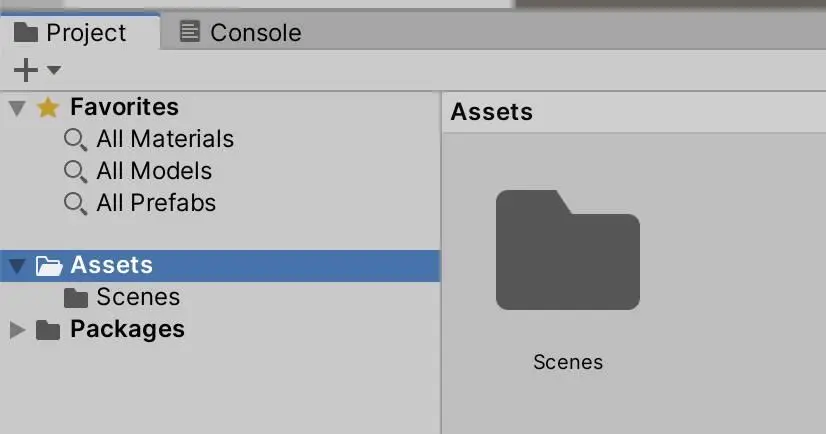Image resolution: width=826 pixels, height=434 pixels.
Task: Click the Console tab list icon
Action: point(190,31)
